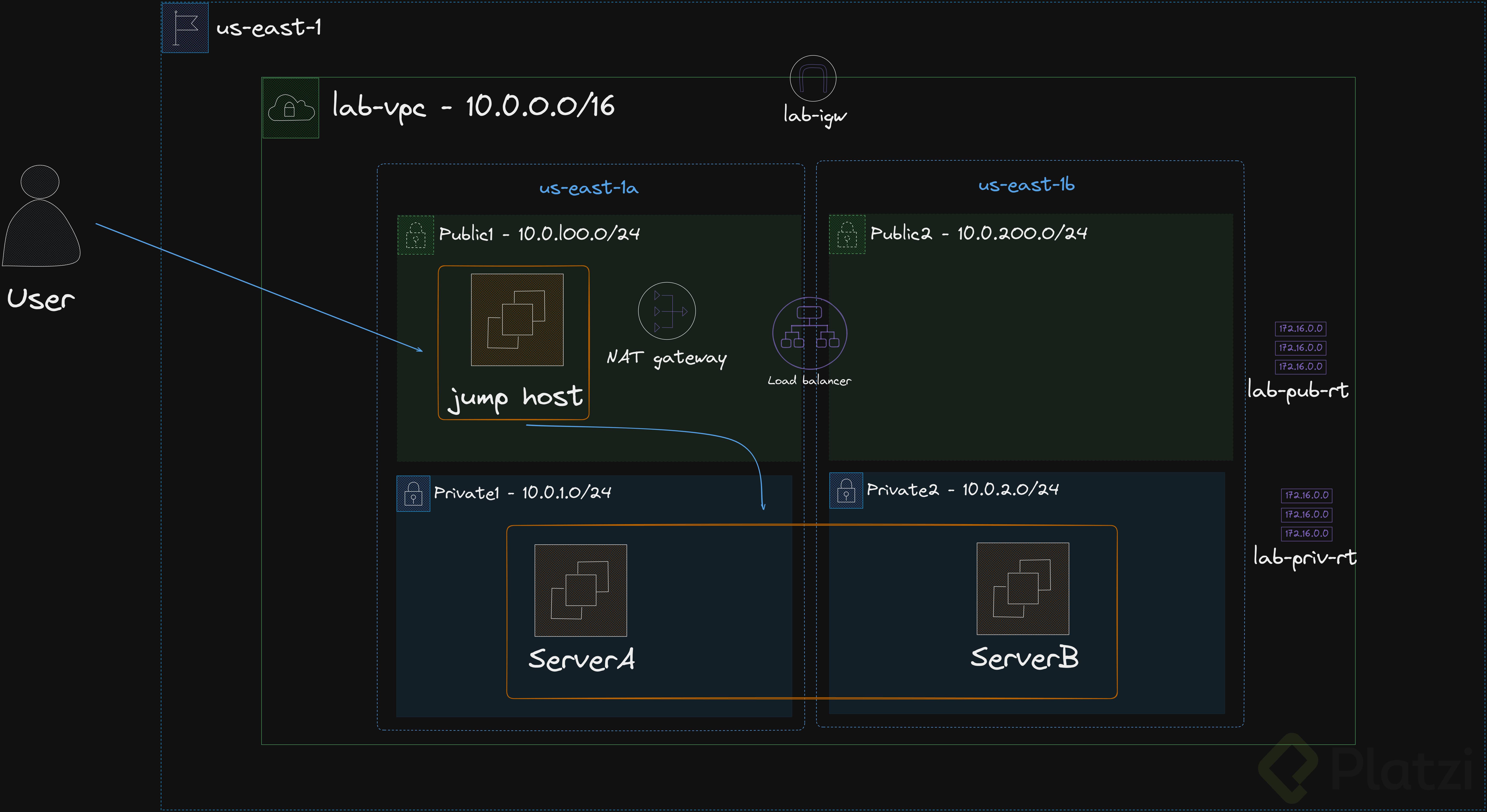Select the Public1 subnet lock icon

[x=416, y=235]
